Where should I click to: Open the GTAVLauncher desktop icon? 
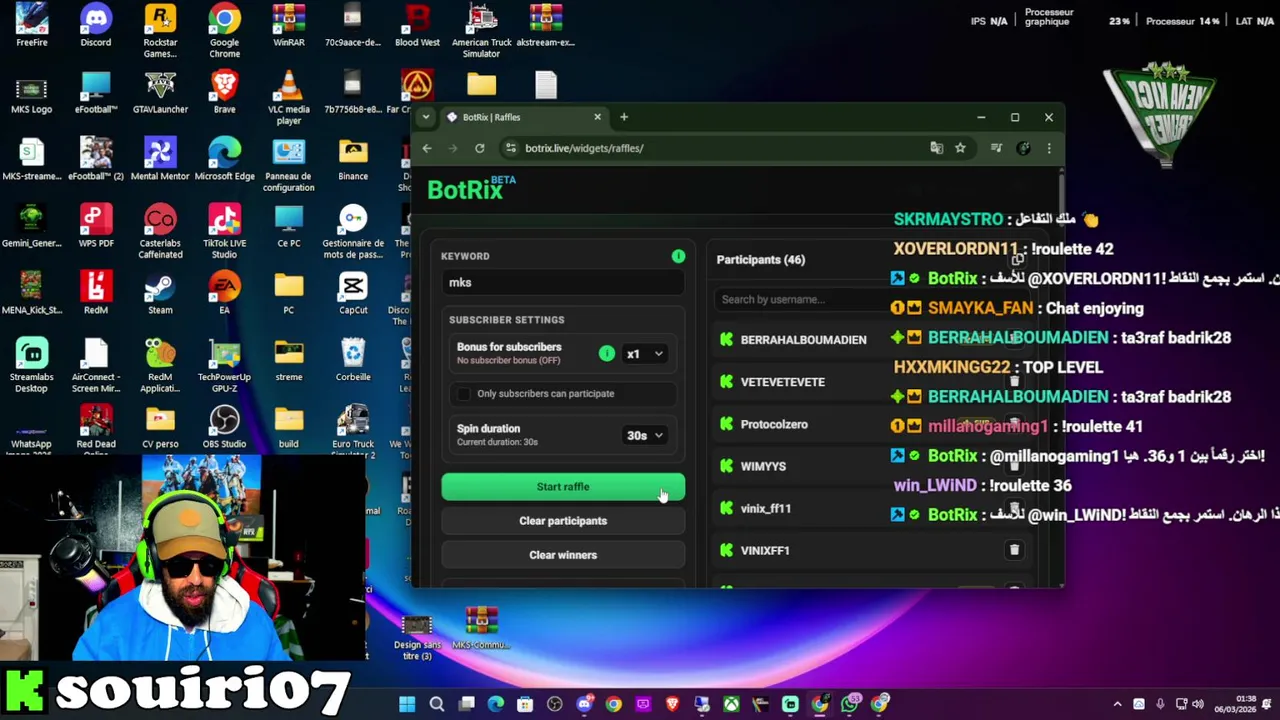pyautogui.click(x=160, y=92)
